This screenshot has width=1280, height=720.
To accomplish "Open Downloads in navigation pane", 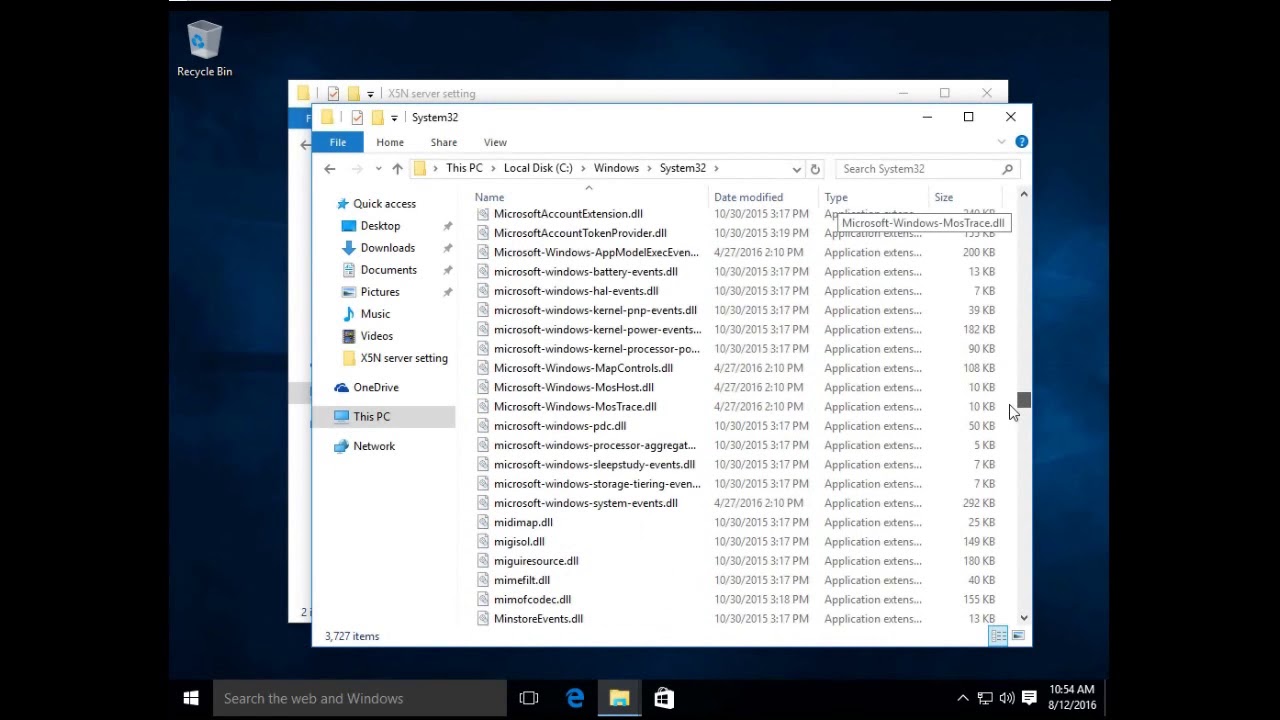I will click(x=387, y=248).
